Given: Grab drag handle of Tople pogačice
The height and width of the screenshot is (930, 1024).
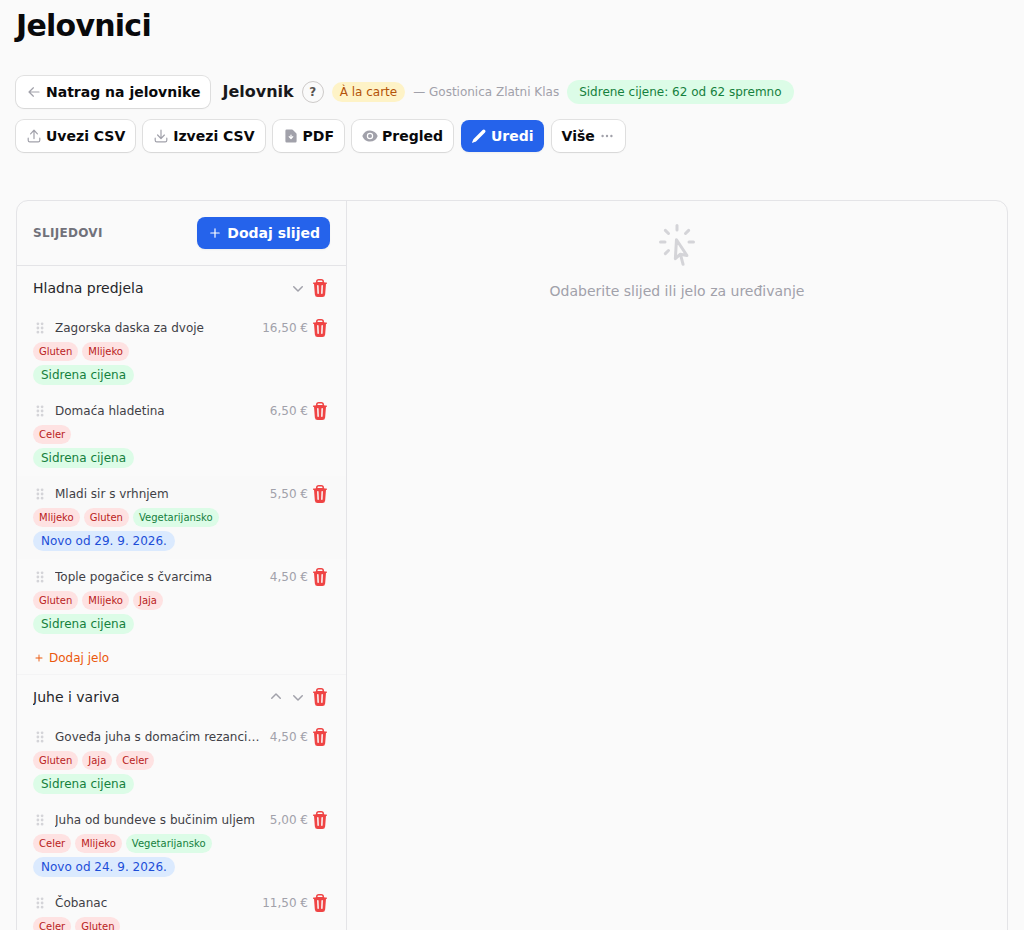Looking at the screenshot, I should [x=40, y=577].
